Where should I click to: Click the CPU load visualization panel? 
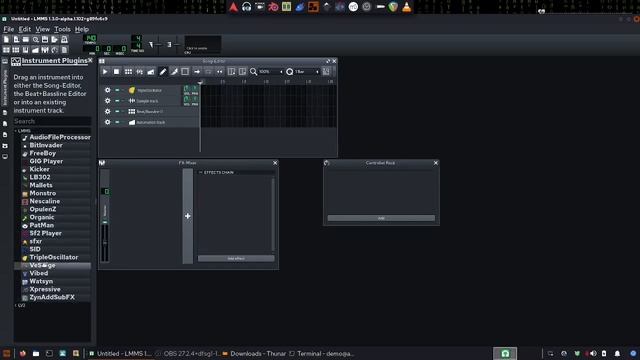point(203,44)
